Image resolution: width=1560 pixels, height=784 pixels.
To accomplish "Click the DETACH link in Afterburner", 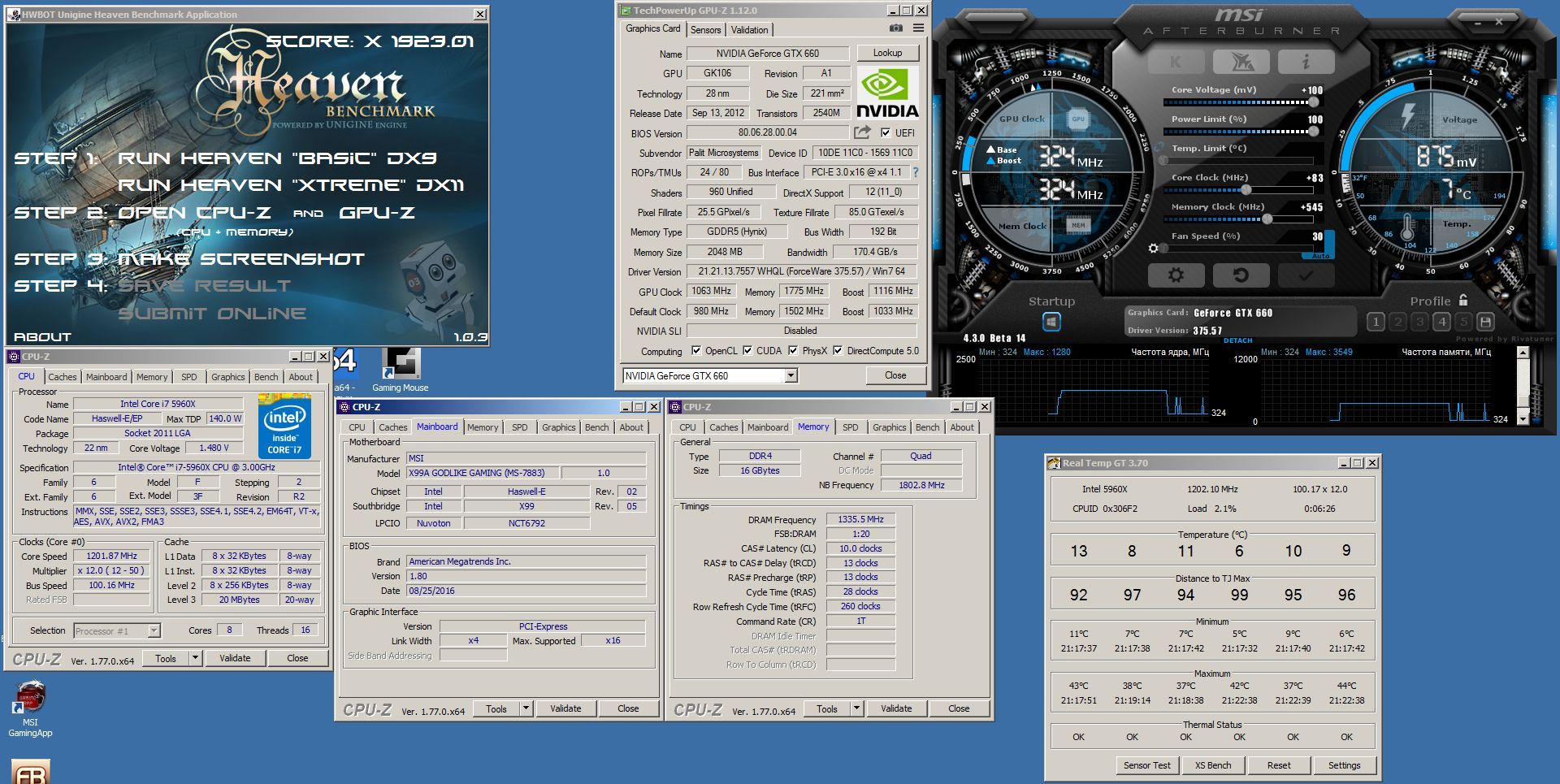I will point(1238,340).
